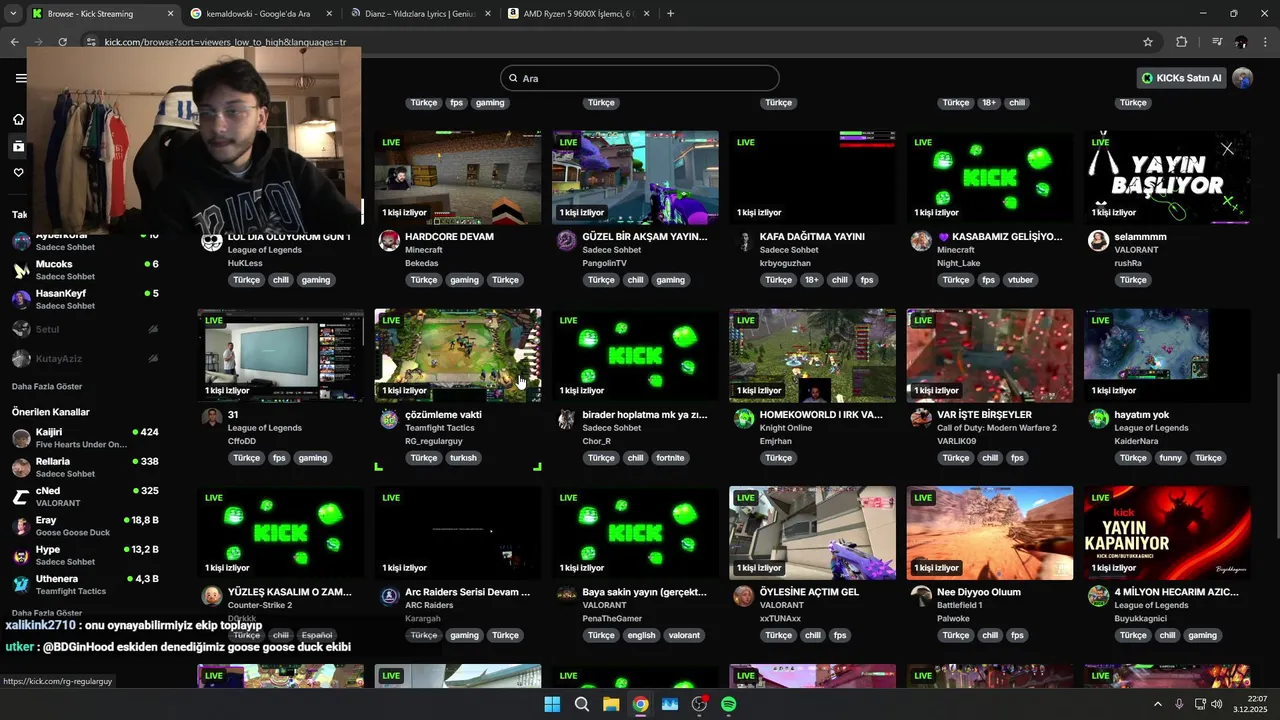1280x720 pixels.
Task: Open the Chrome extensions puzzle icon
Action: (x=1181, y=42)
